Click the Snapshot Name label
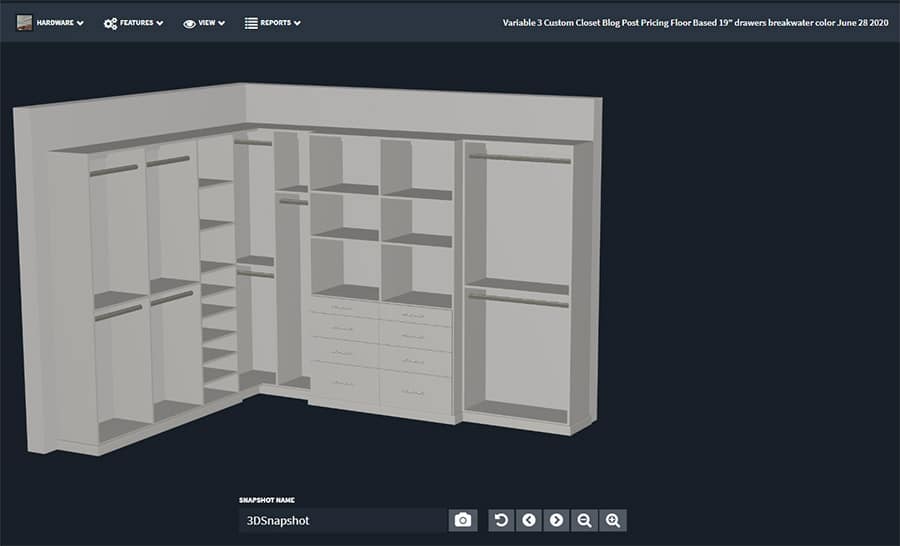This screenshot has height=546, width=900. [x=267, y=500]
